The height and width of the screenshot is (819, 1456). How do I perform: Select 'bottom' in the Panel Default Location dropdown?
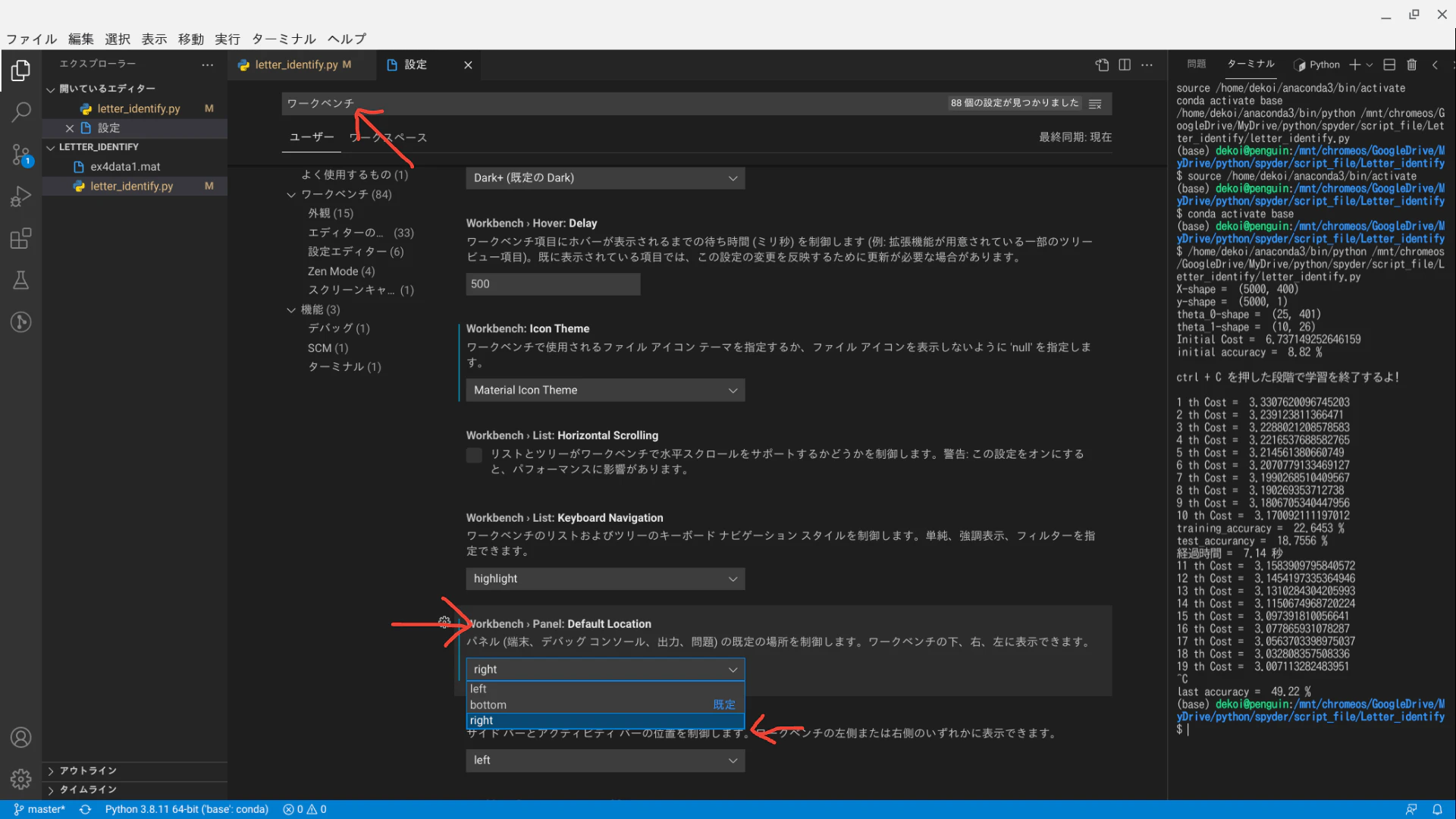(488, 704)
